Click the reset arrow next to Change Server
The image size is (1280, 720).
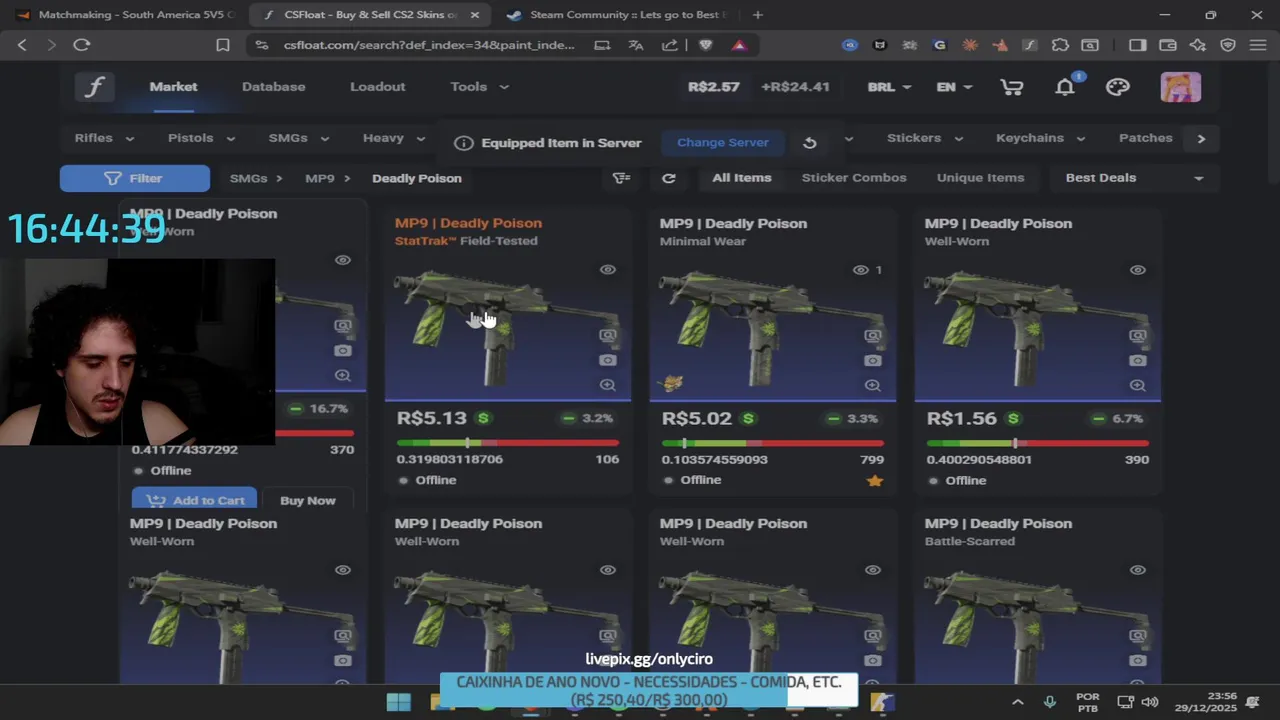[x=810, y=143]
